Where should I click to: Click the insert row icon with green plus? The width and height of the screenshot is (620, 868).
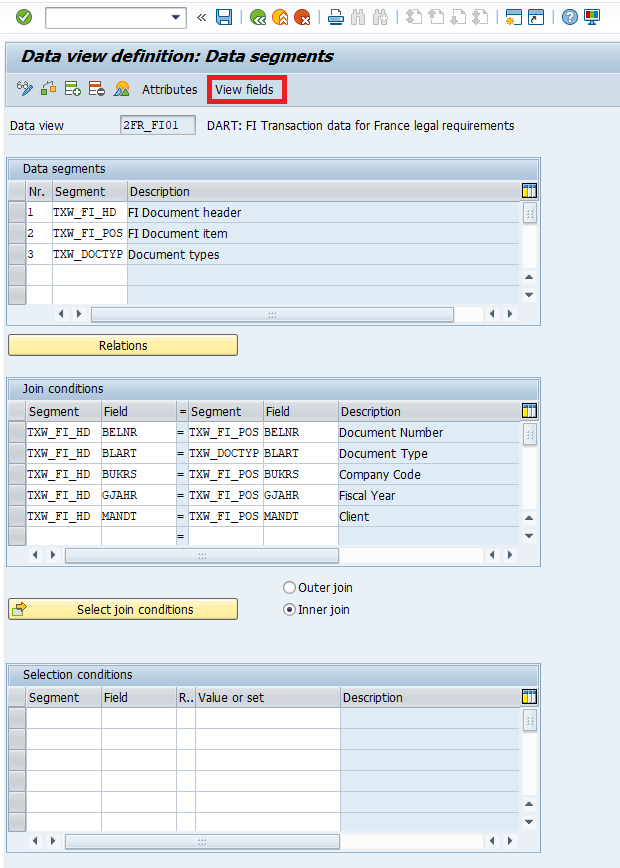73,89
